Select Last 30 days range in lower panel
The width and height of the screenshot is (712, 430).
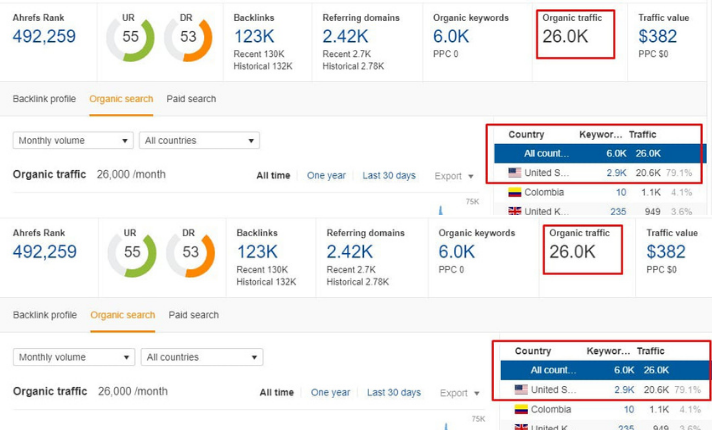(394, 393)
